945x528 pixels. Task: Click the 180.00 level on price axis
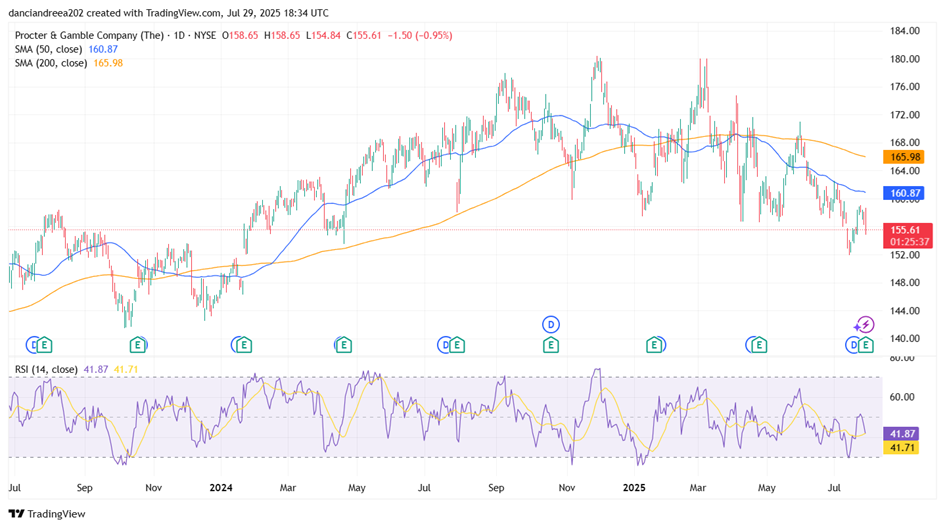point(904,59)
